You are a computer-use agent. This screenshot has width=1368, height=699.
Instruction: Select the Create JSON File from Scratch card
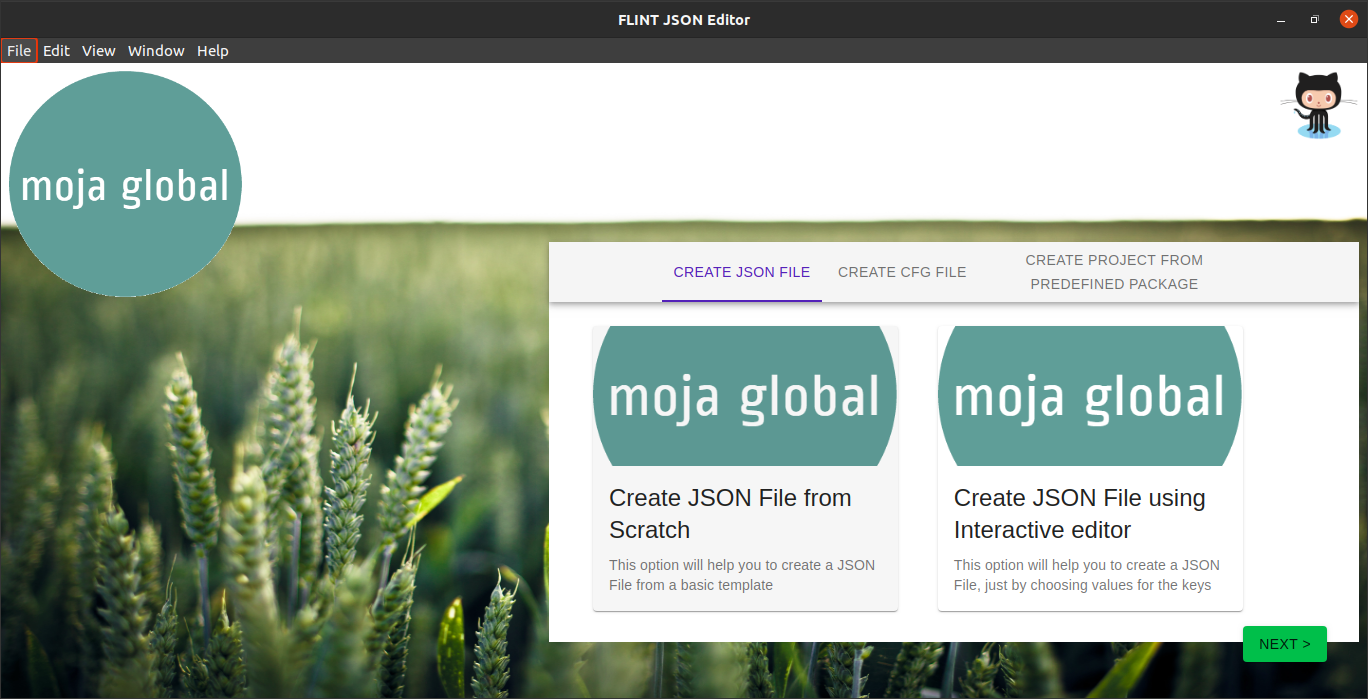730,514
